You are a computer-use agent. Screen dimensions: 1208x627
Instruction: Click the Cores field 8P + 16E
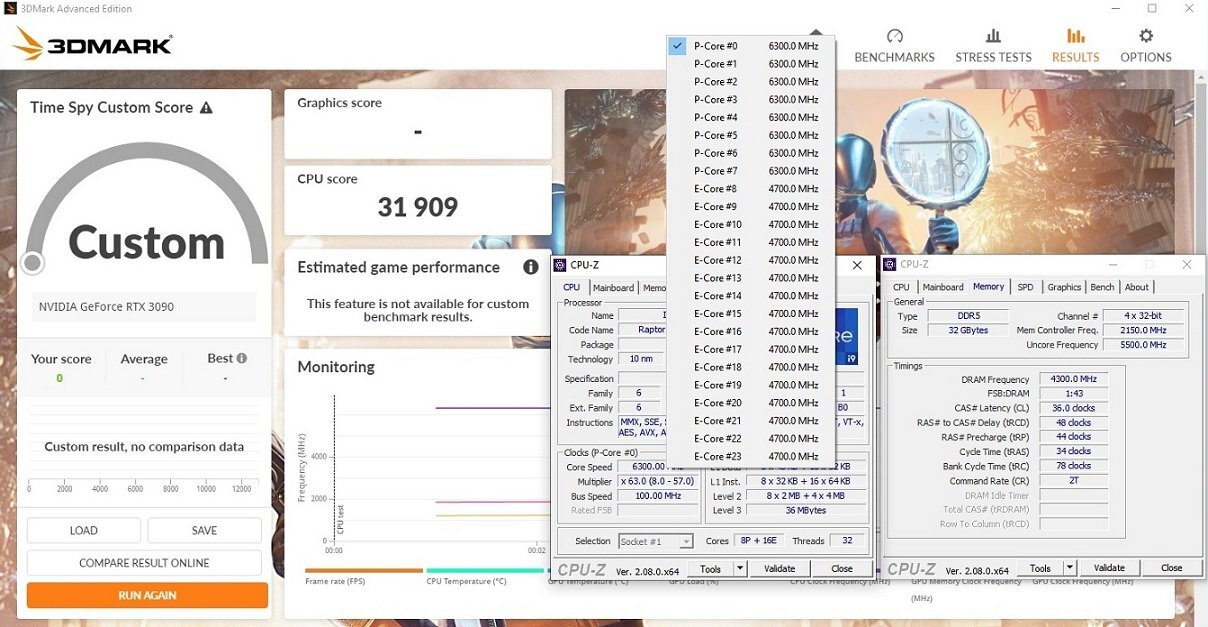pyautogui.click(x=758, y=541)
